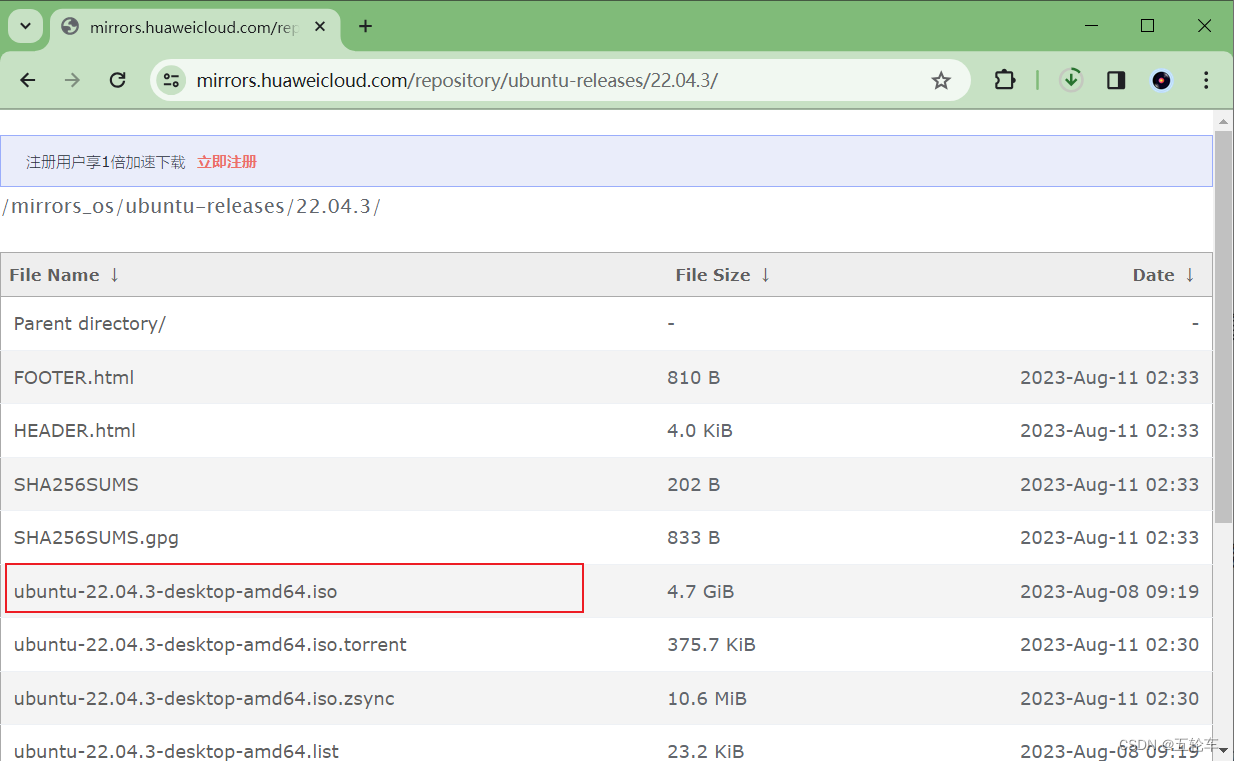1234x761 pixels.
Task: Toggle the browser side panel
Action: 1116,80
